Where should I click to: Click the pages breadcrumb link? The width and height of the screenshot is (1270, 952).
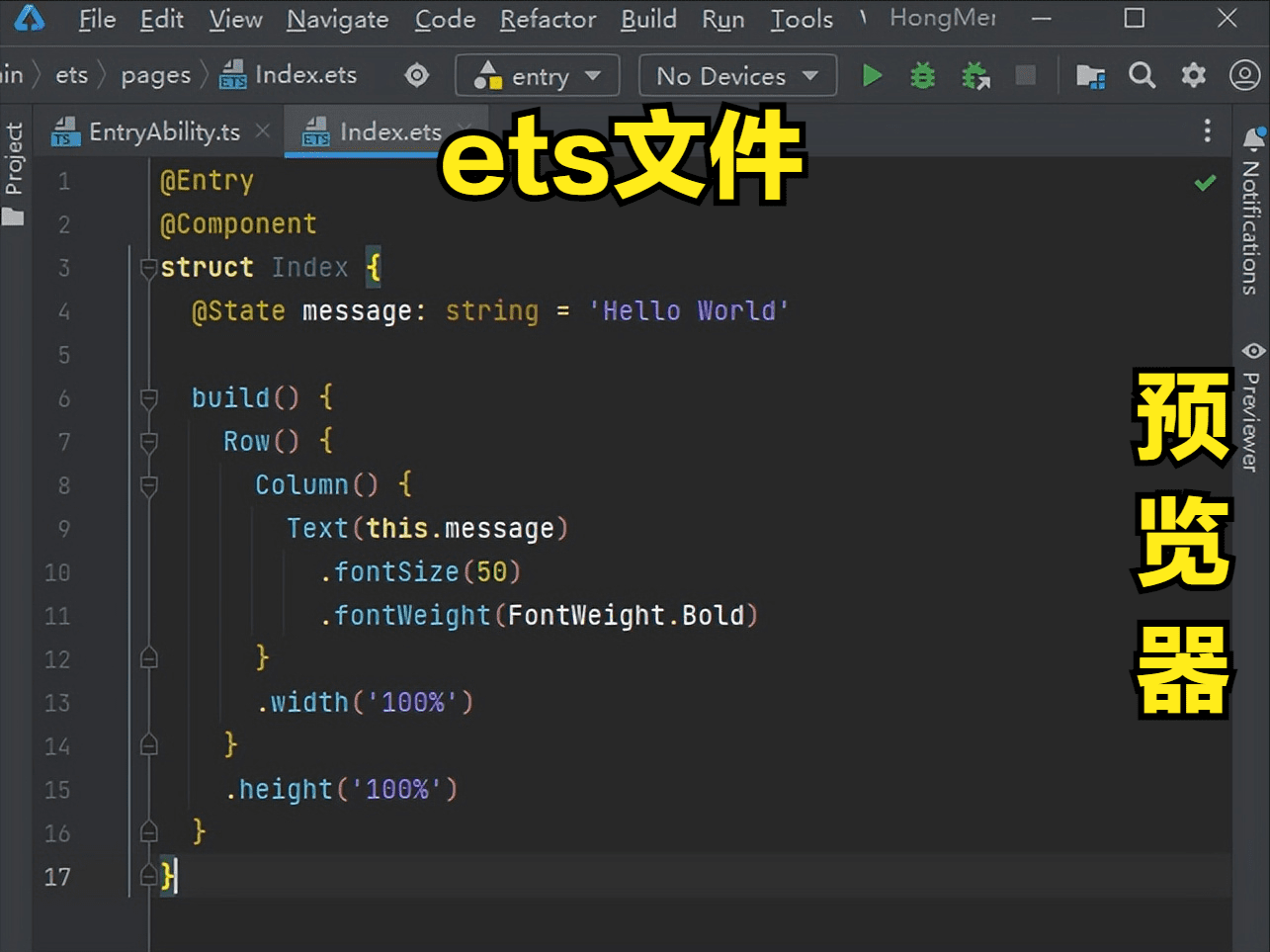tap(155, 76)
